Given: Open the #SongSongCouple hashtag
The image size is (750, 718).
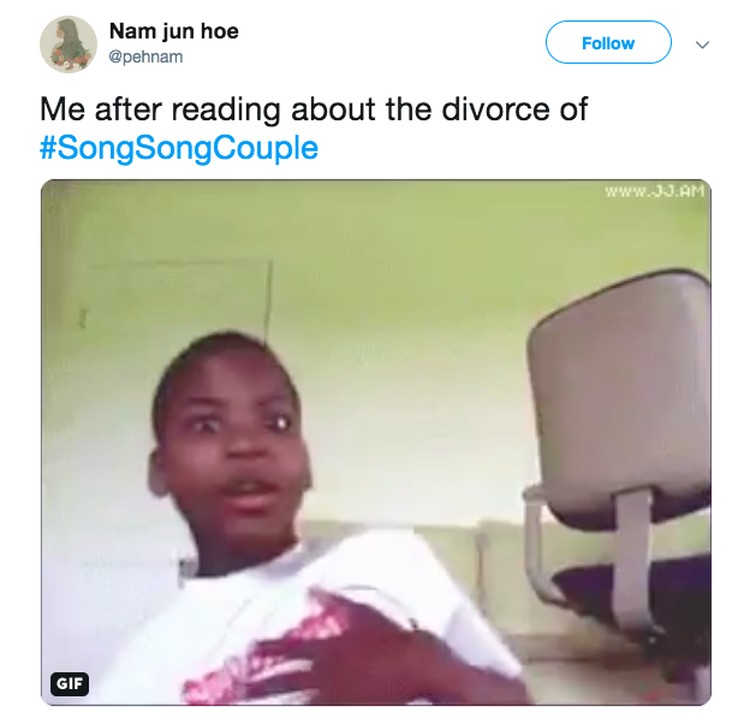Looking at the screenshot, I should pyautogui.click(x=179, y=148).
